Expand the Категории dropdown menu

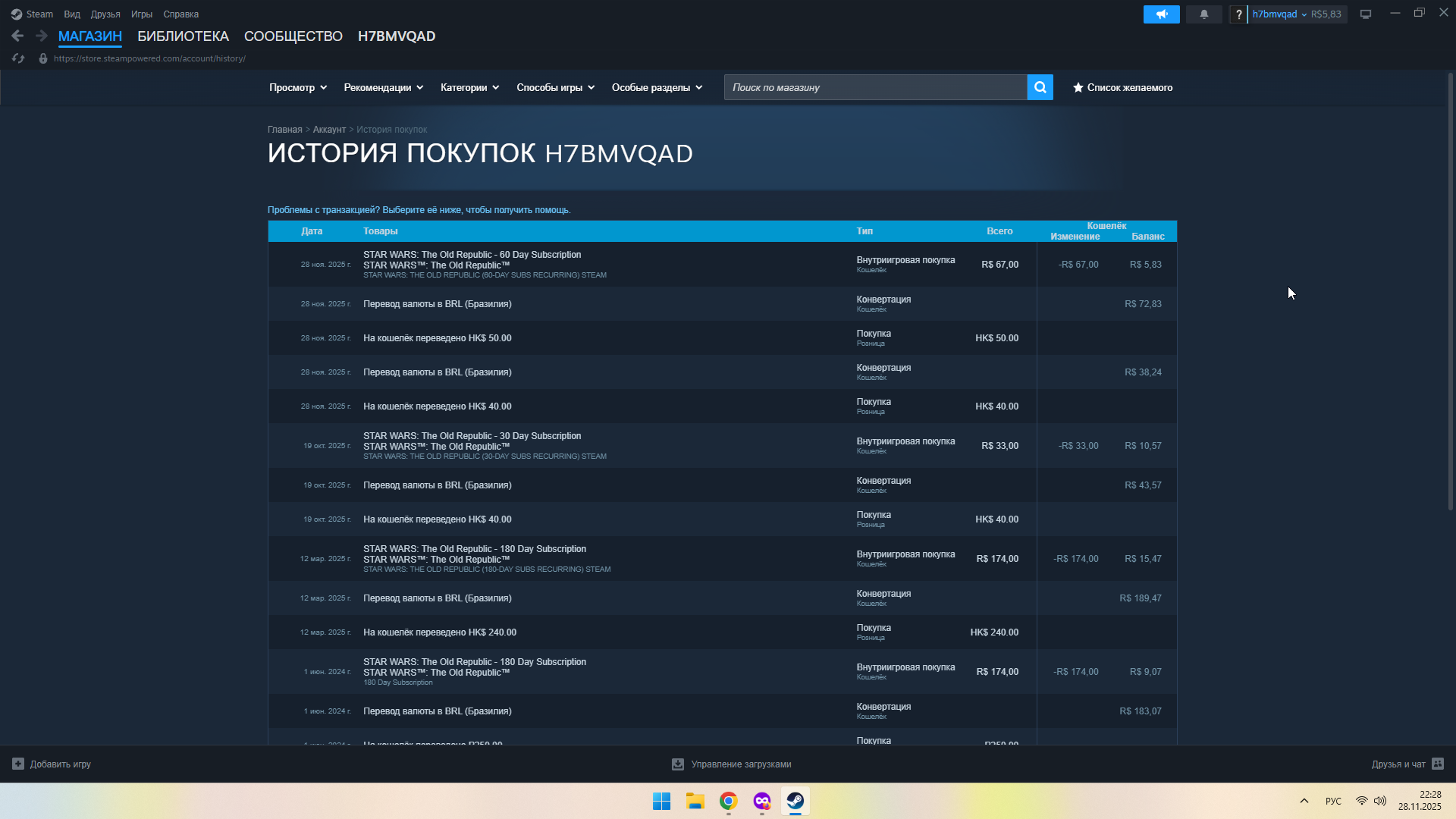point(469,87)
